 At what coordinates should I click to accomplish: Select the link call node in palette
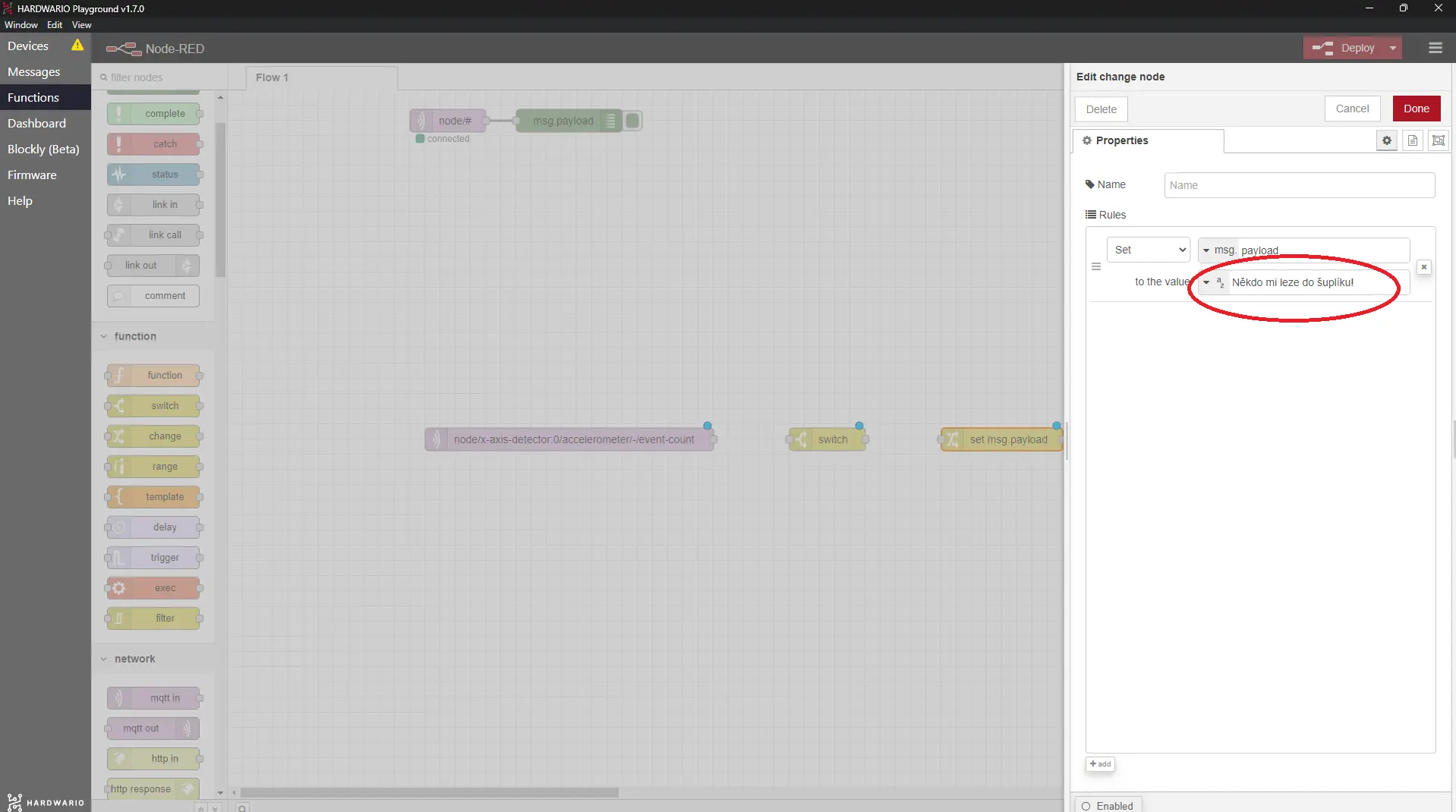tap(153, 235)
